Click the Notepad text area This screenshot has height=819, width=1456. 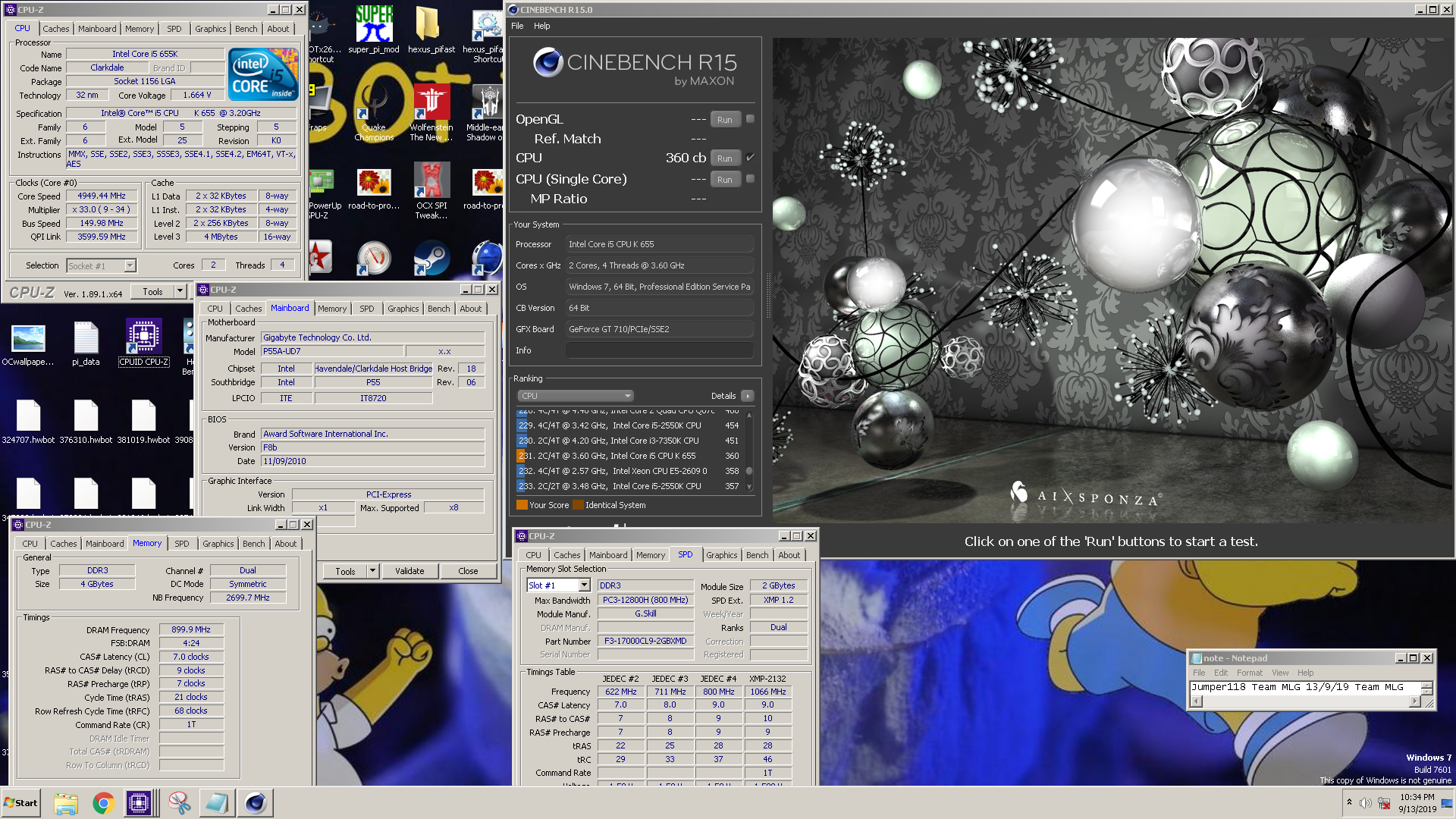[1304, 687]
